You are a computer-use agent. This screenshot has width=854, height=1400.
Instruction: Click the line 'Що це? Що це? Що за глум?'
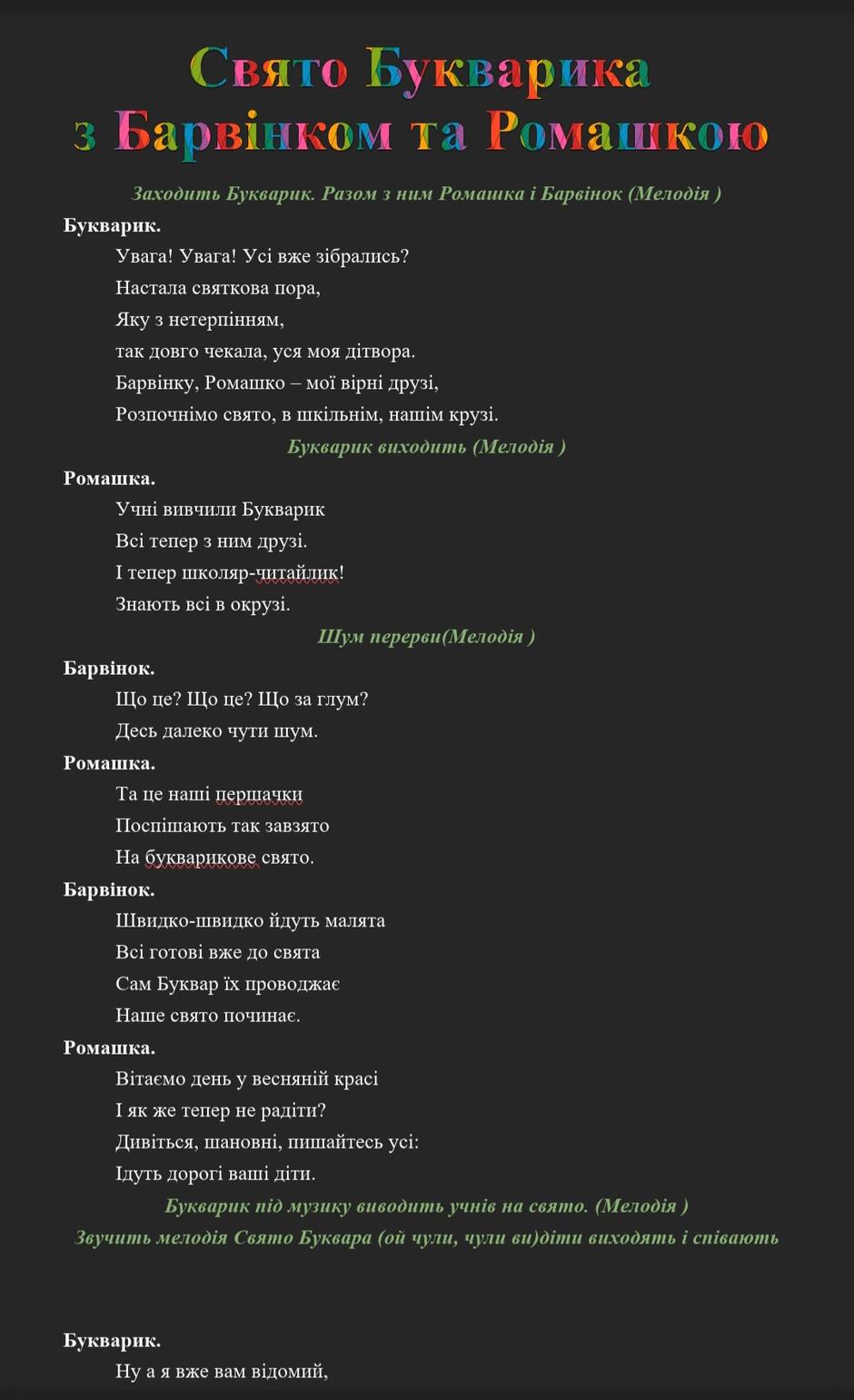242,700
